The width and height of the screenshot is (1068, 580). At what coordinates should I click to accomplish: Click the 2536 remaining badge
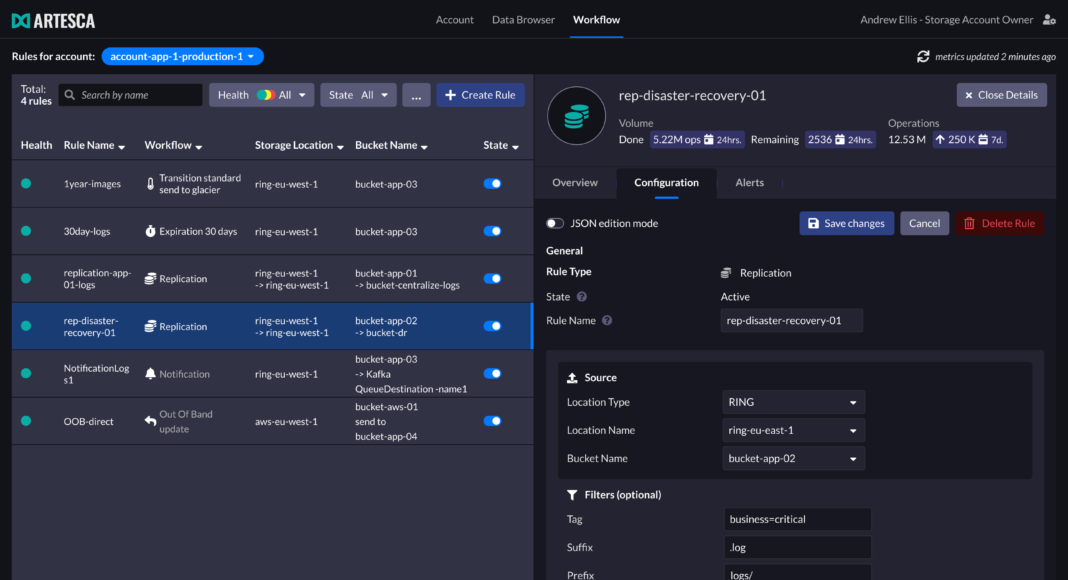point(840,140)
